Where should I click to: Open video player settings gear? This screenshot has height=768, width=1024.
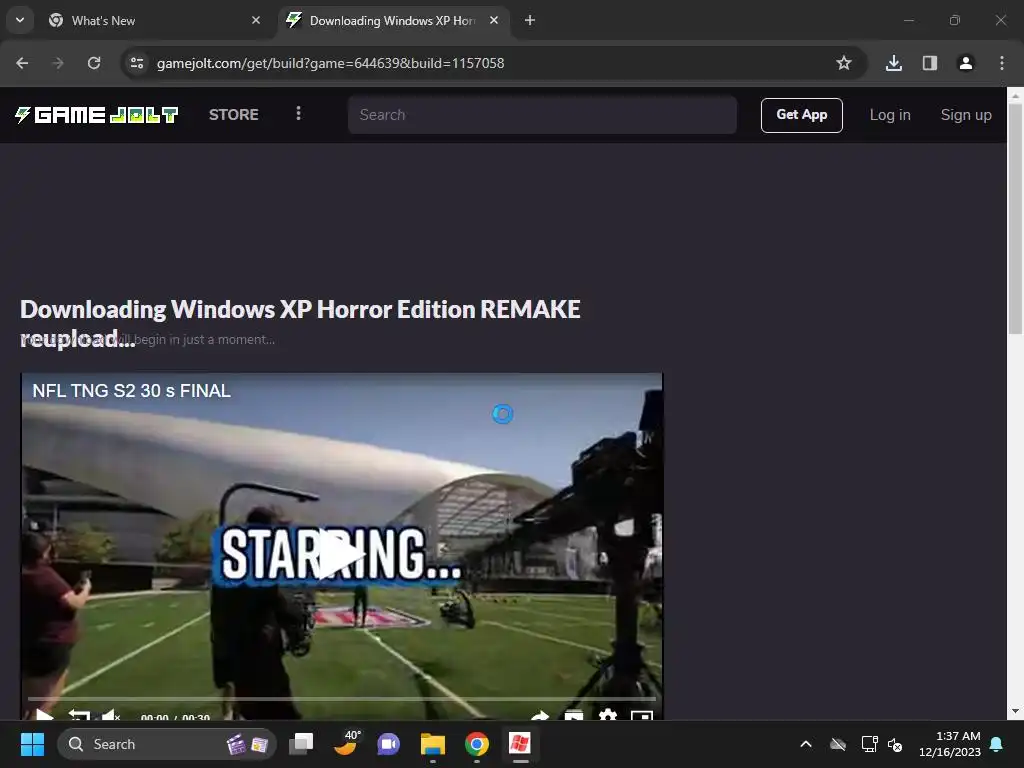pos(607,716)
